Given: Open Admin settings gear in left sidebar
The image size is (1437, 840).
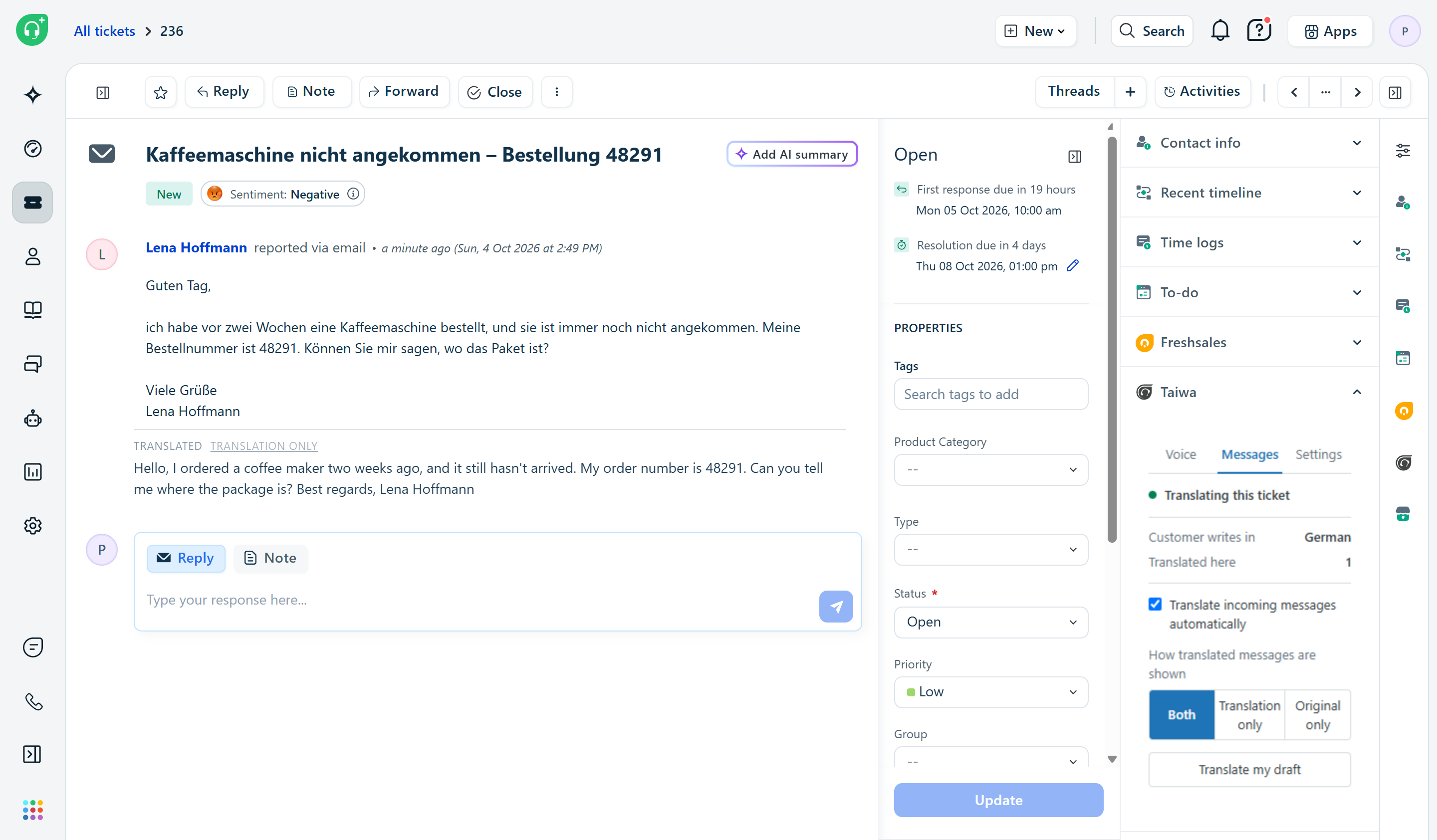Looking at the screenshot, I should click(32, 525).
